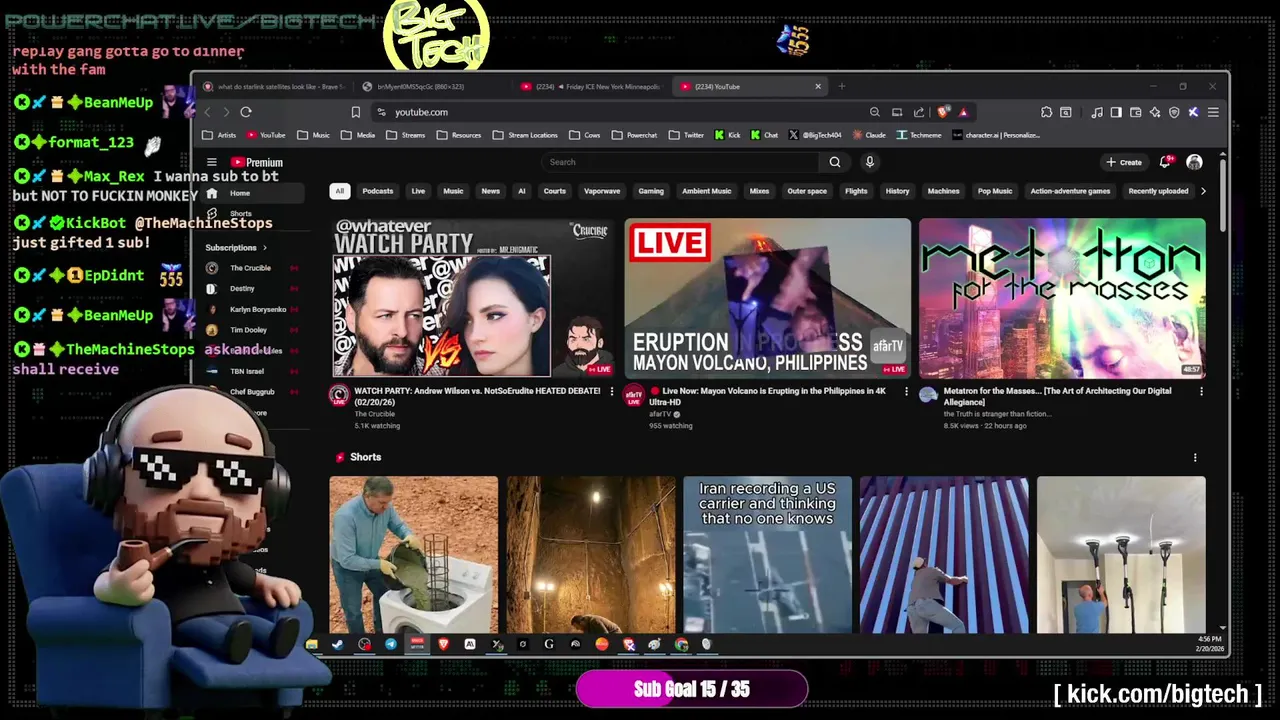Viewport: 1280px width, 720px height.
Task: Open the Create dropdown button
Action: pyautogui.click(x=1124, y=162)
